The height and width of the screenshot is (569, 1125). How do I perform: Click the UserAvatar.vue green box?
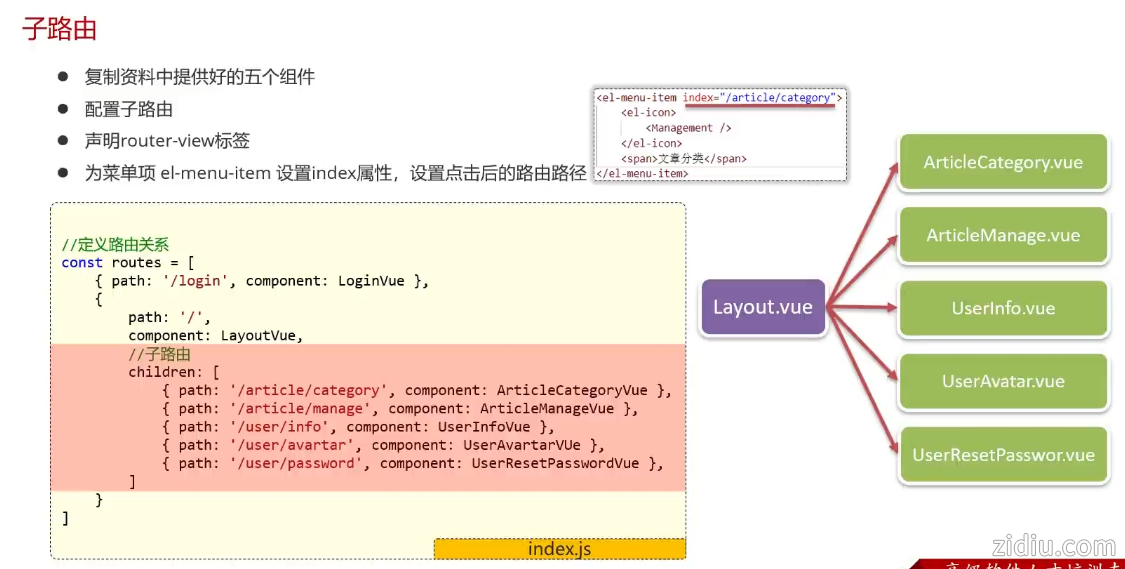click(x=1003, y=381)
